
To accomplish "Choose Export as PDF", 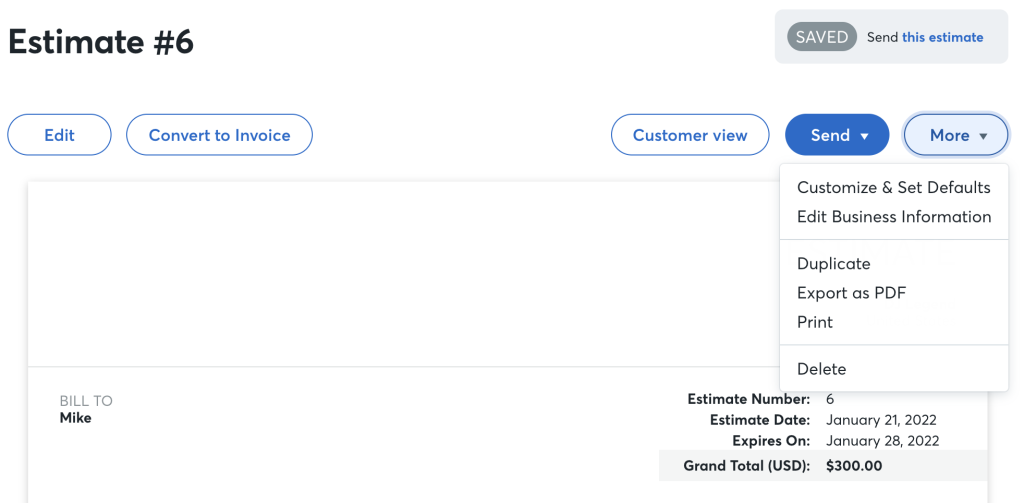I will [852, 293].
